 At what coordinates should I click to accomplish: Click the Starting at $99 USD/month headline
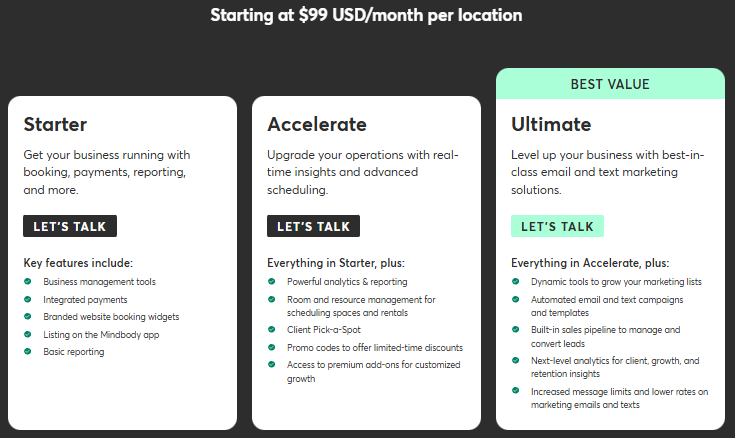366,15
